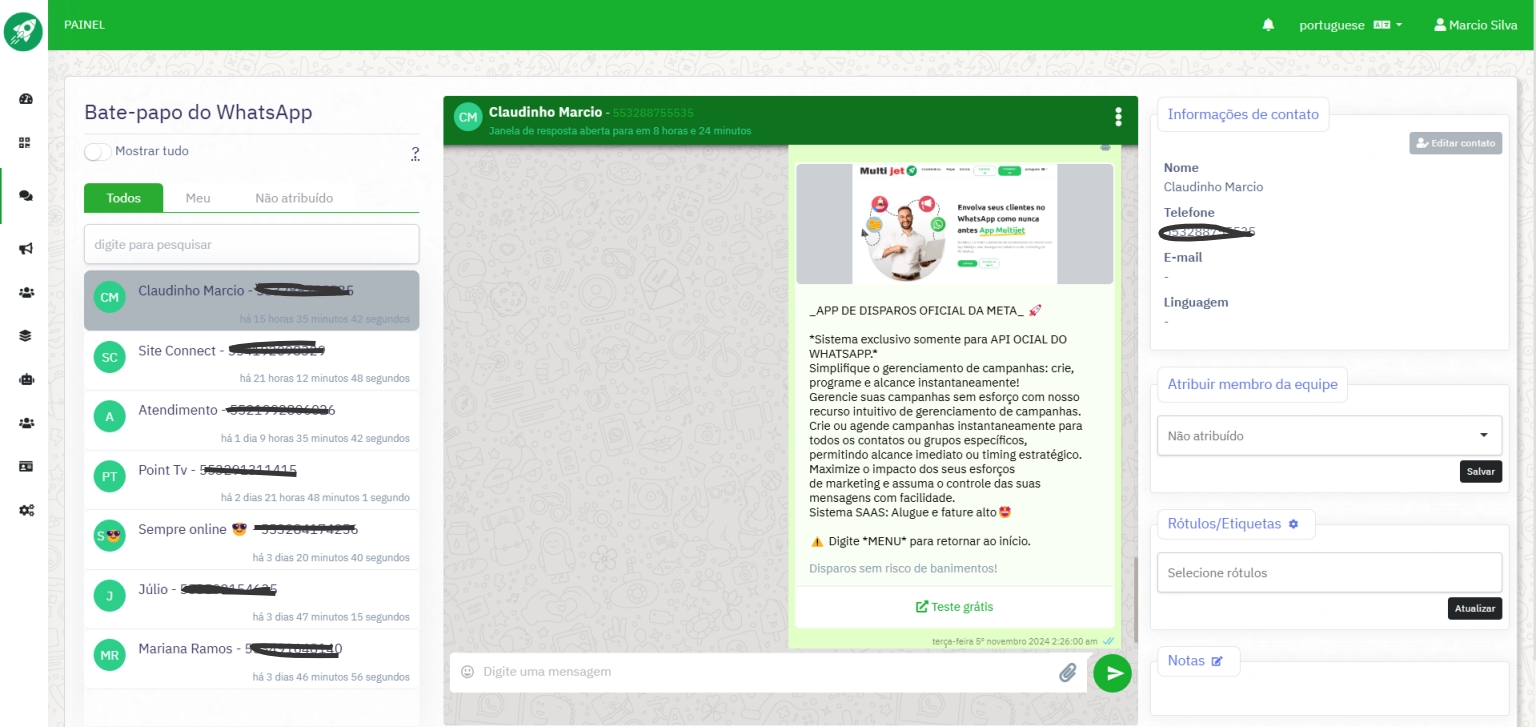1536x727 pixels.
Task: Switch to the Meu tab
Action: pyautogui.click(x=198, y=198)
